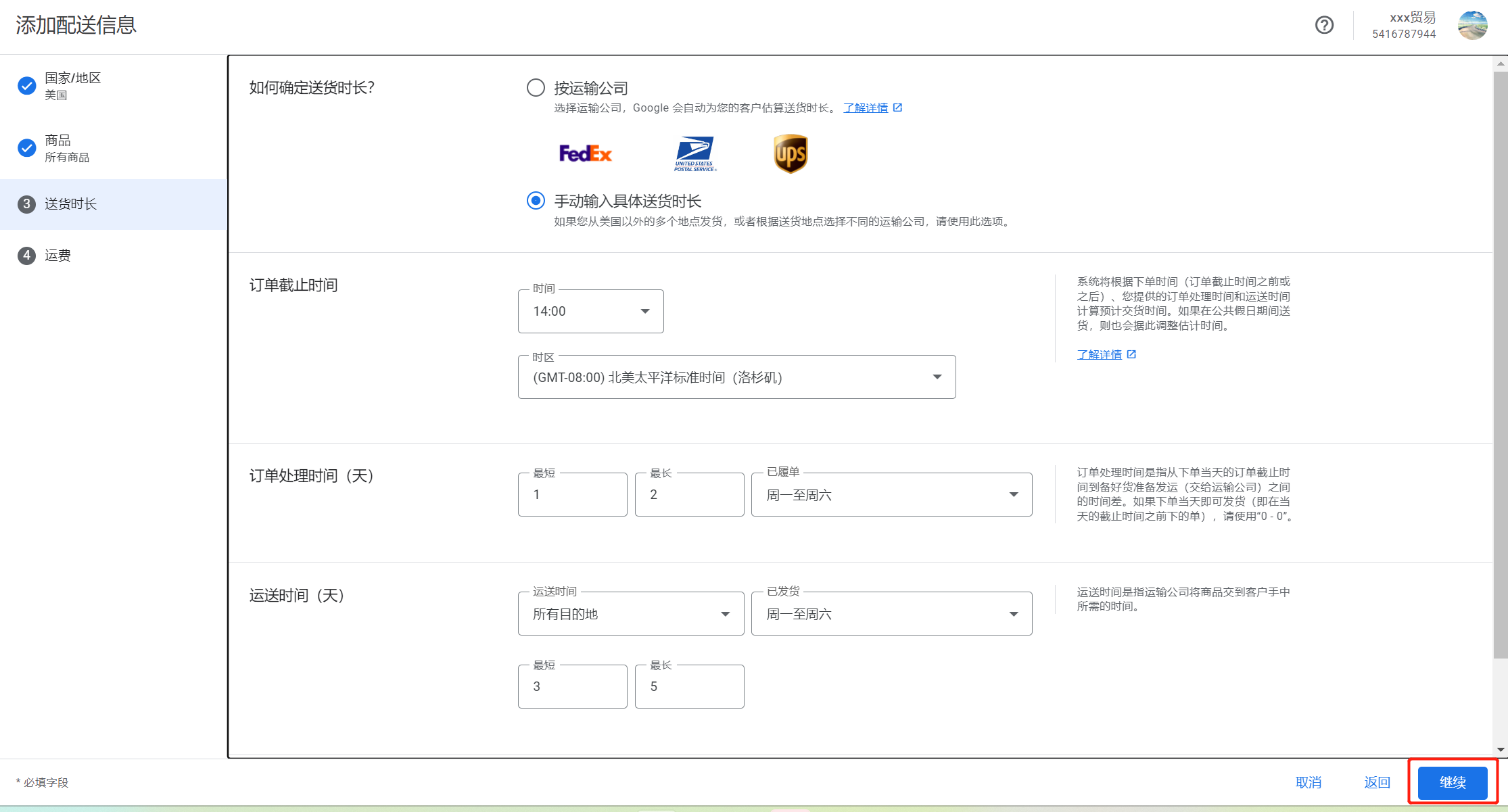Viewport: 1508px width, 812px height.
Task: Click the 如何确定送货时长? heading
Action: [x=312, y=88]
